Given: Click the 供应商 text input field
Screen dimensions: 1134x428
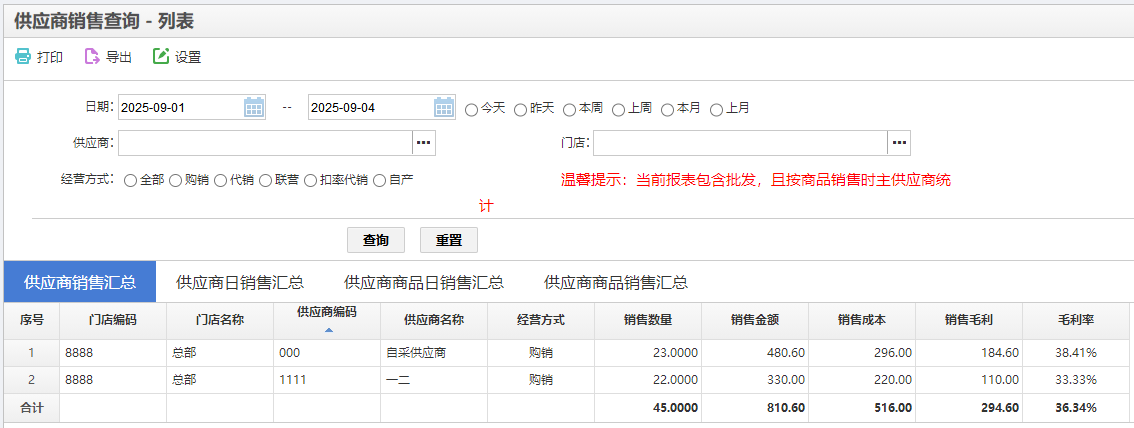Looking at the screenshot, I should point(265,144).
